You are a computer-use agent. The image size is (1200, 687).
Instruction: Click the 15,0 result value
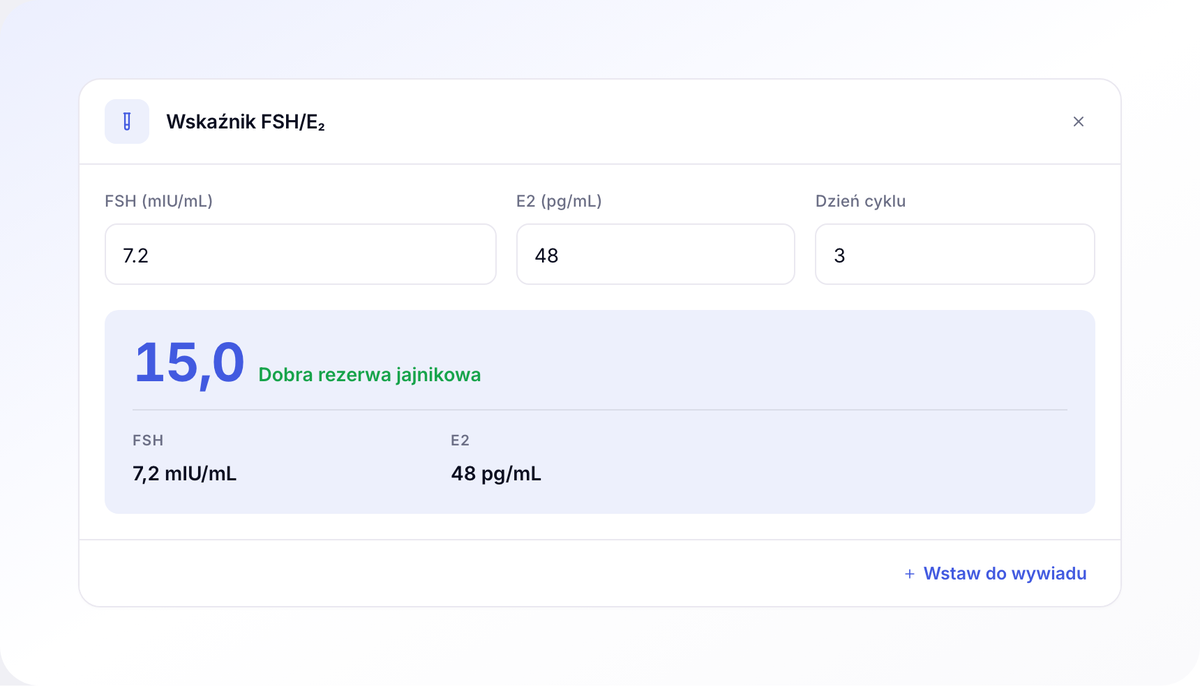190,362
